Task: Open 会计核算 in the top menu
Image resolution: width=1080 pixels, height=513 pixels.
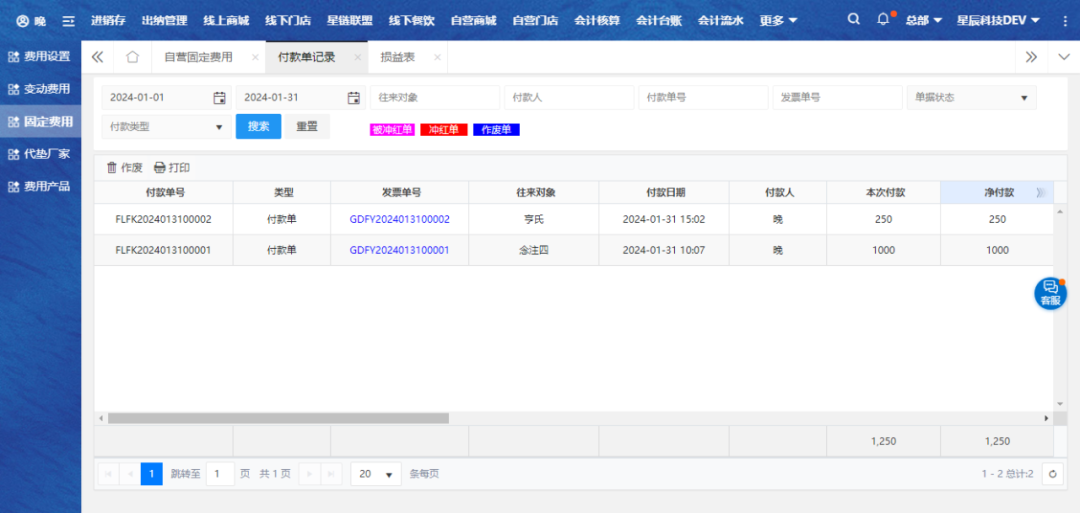Action: pos(597,20)
